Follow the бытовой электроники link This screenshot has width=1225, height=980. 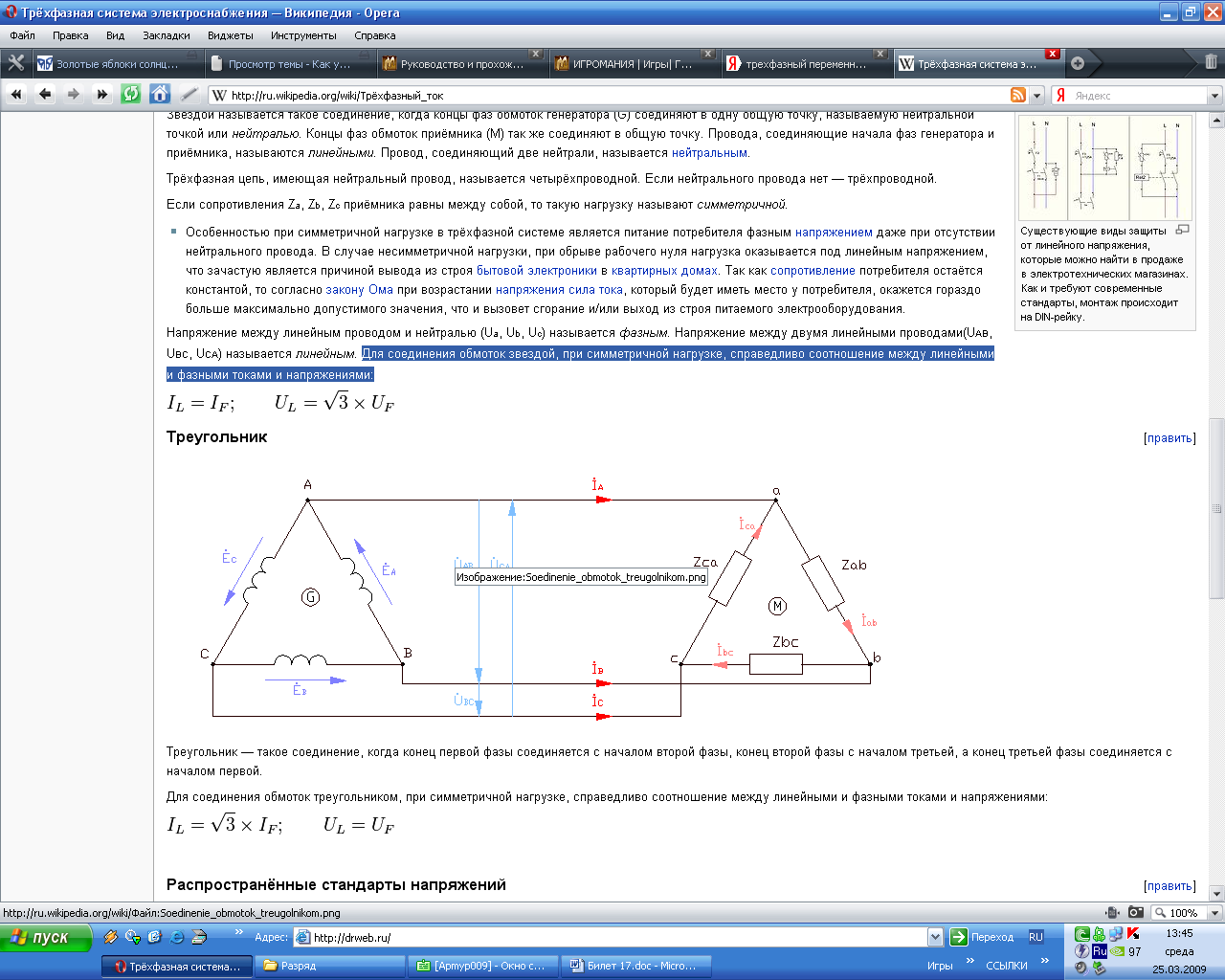coord(537,270)
